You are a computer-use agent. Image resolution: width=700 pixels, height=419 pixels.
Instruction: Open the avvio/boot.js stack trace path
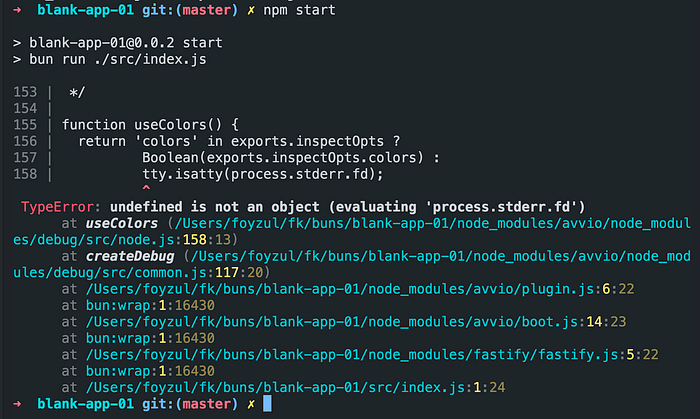point(356,322)
